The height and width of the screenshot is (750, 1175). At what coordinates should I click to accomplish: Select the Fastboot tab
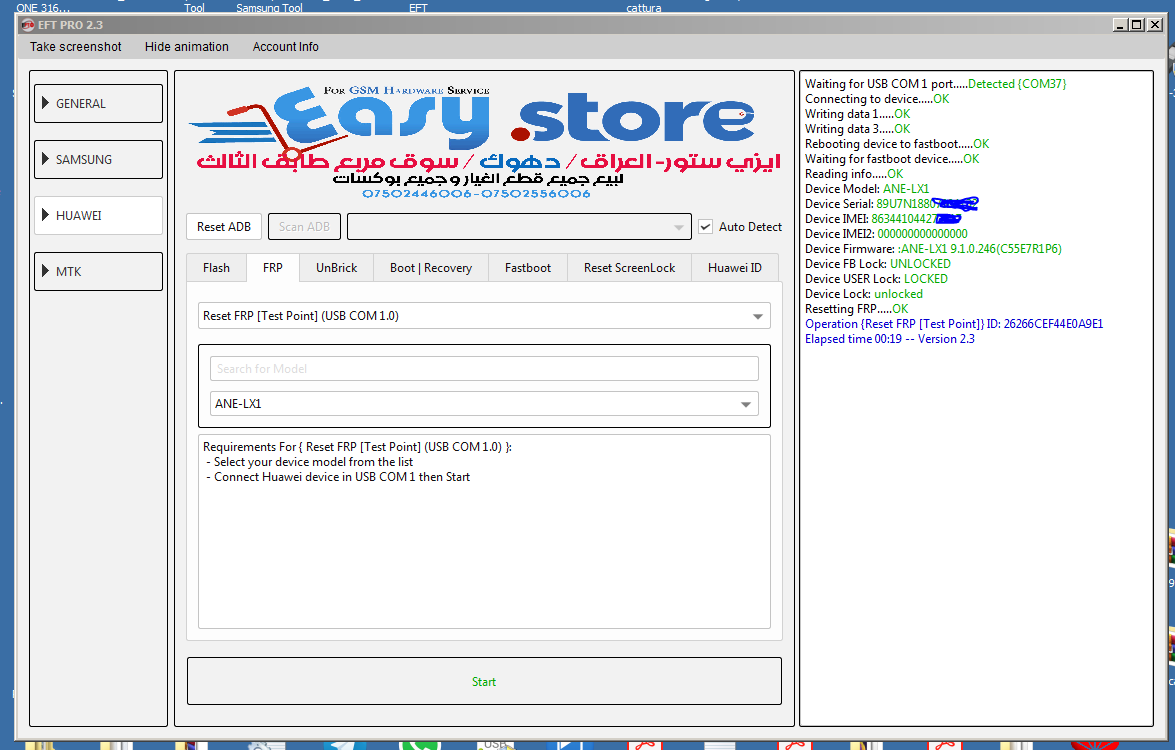point(528,268)
